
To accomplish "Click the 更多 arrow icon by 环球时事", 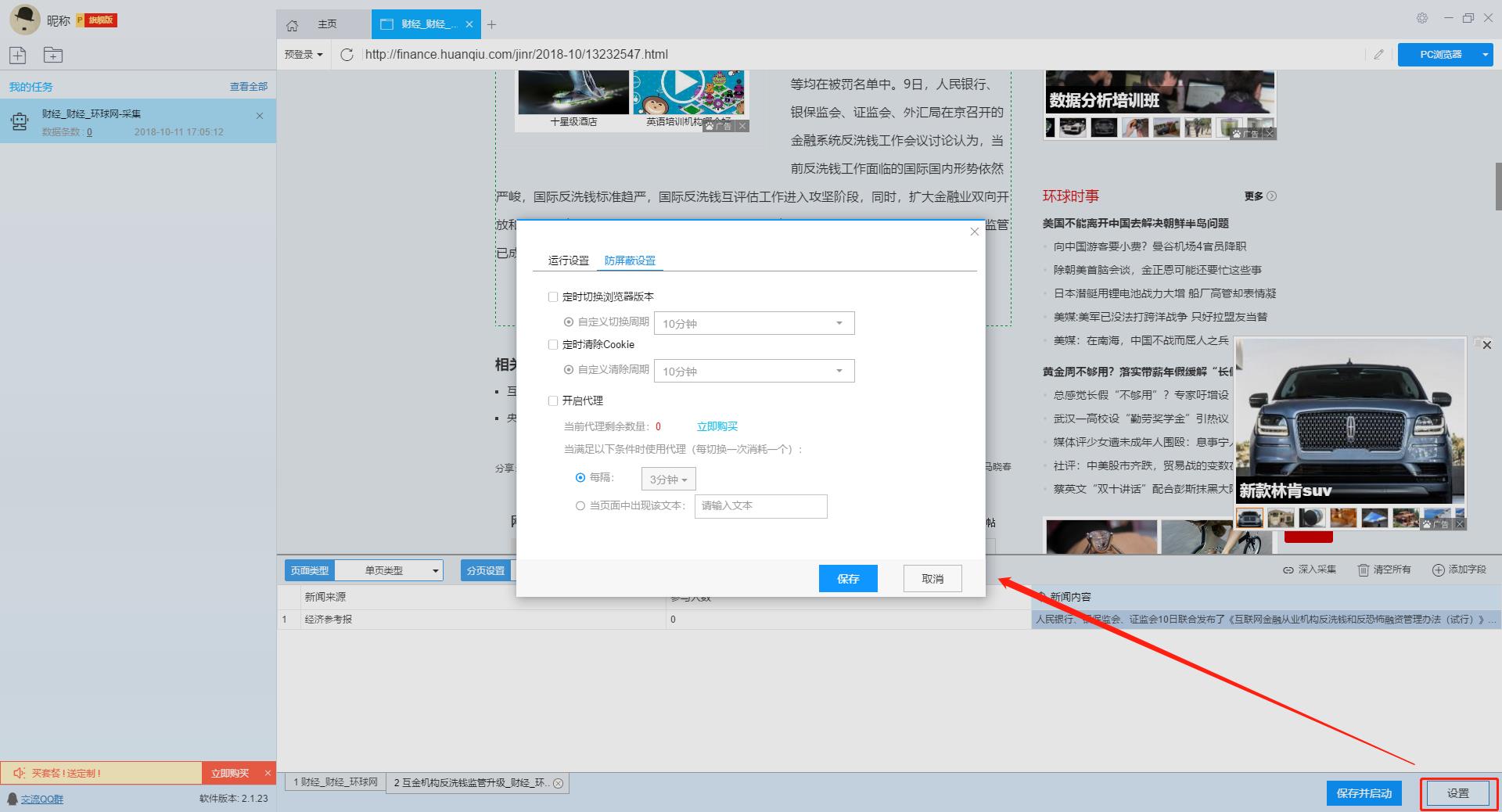I will 1271,196.
